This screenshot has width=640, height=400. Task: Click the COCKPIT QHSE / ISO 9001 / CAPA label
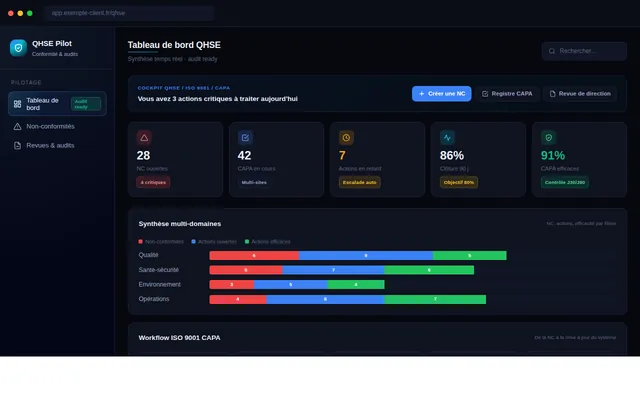(184, 88)
